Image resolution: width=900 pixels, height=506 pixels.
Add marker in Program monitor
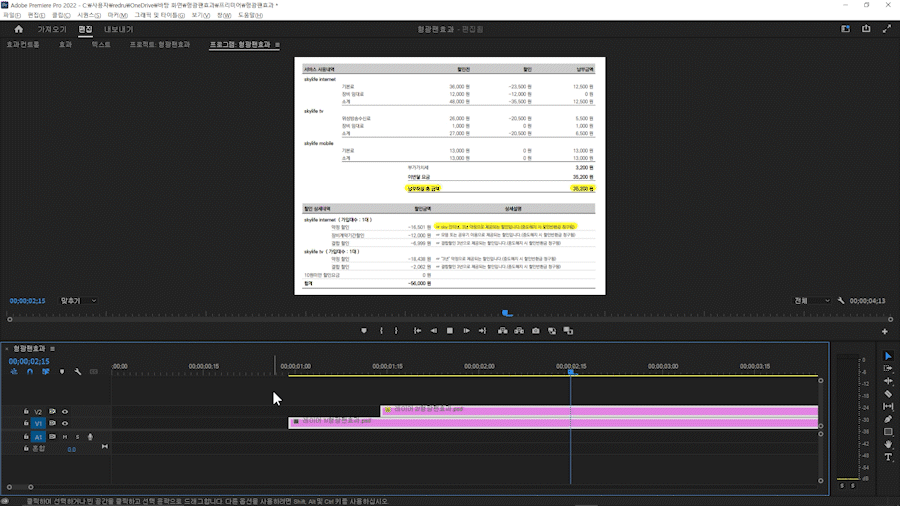[x=364, y=331]
